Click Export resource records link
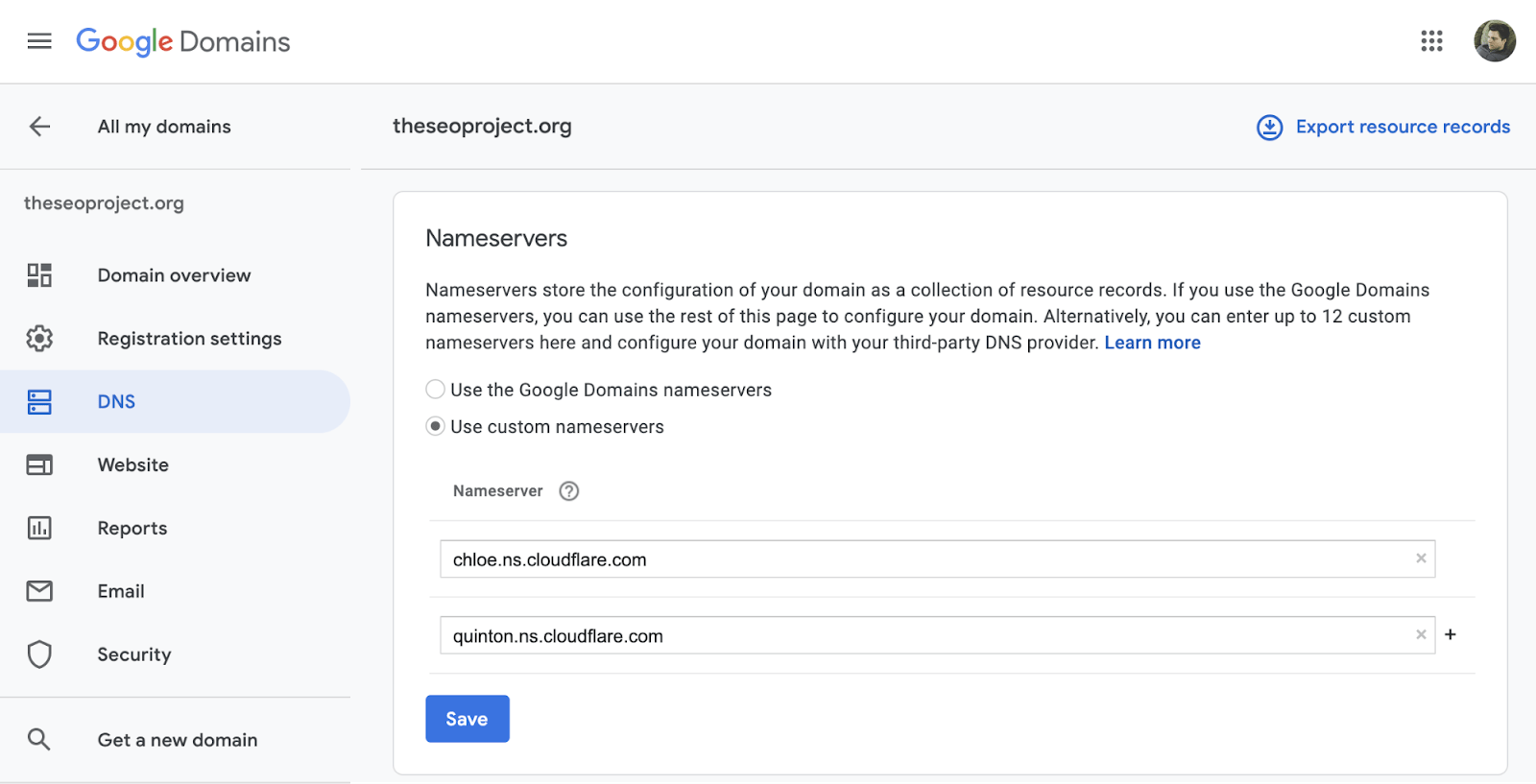Viewport: 1536px width, 784px height. pyautogui.click(x=1402, y=127)
